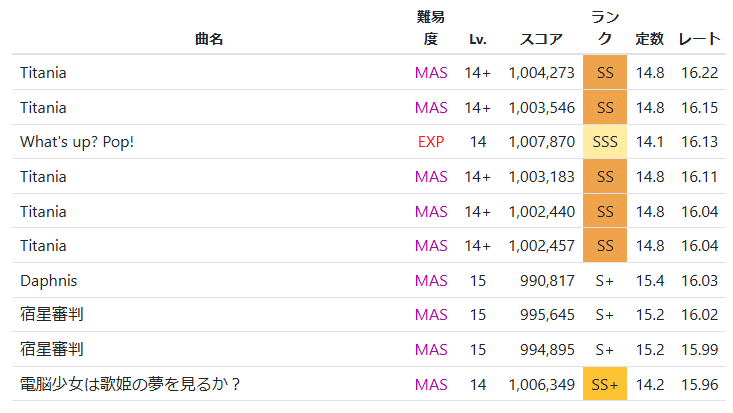Click rate value 15.99
Screen dimensions: 733x413
(x=699, y=349)
